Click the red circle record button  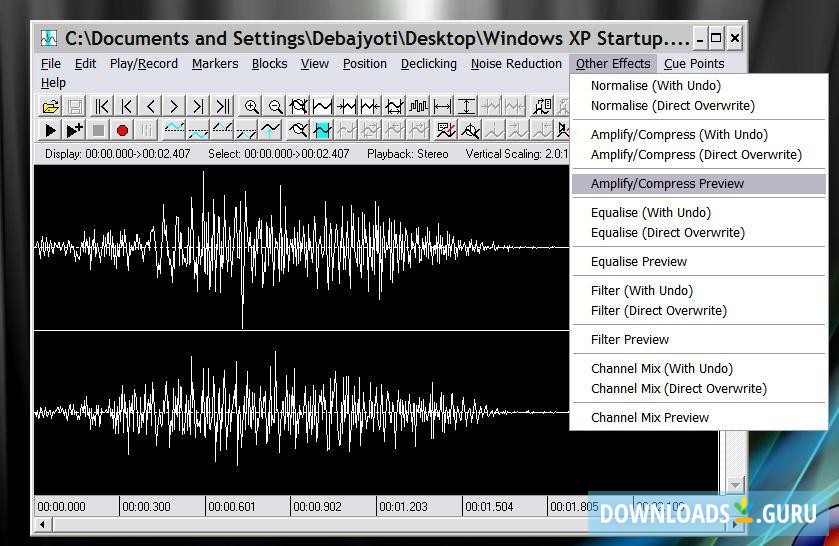coord(123,130)
